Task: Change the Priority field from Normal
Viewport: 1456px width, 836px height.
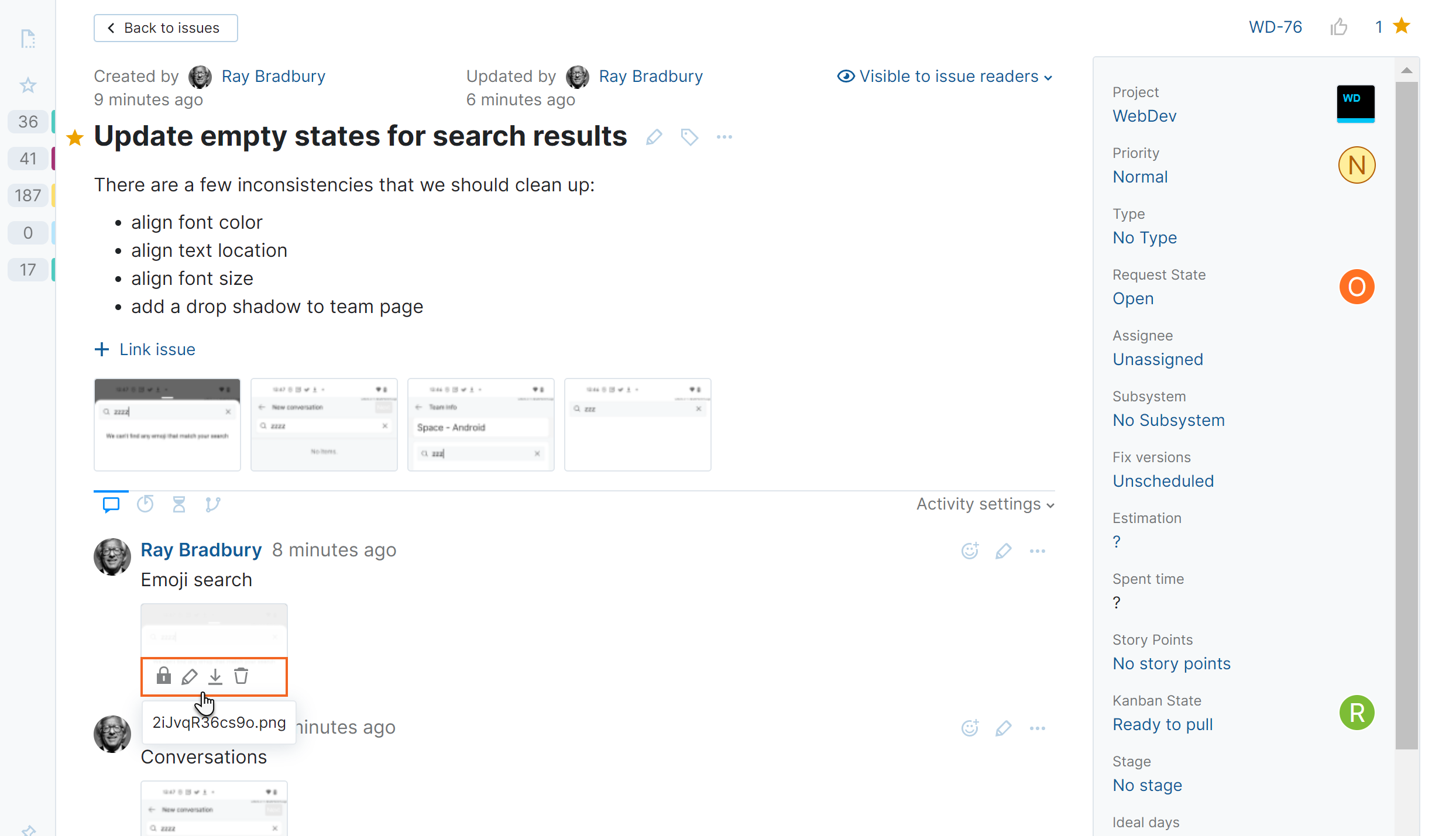Action: click(x=1140, y=177)
